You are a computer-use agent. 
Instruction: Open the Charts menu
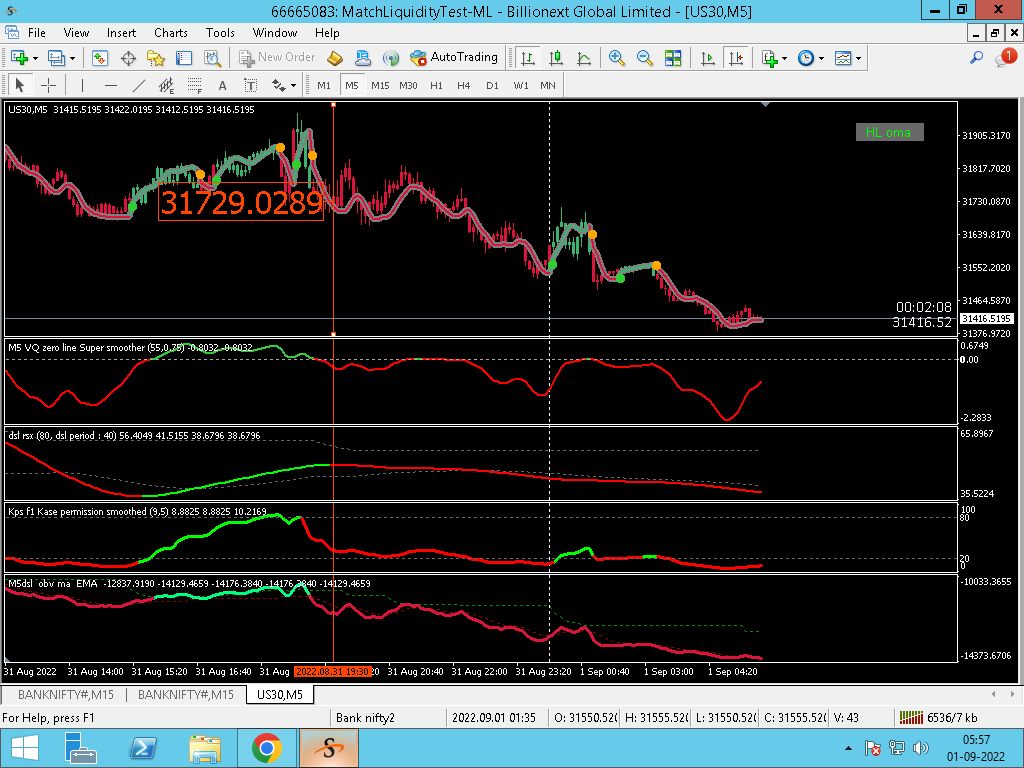171,33
